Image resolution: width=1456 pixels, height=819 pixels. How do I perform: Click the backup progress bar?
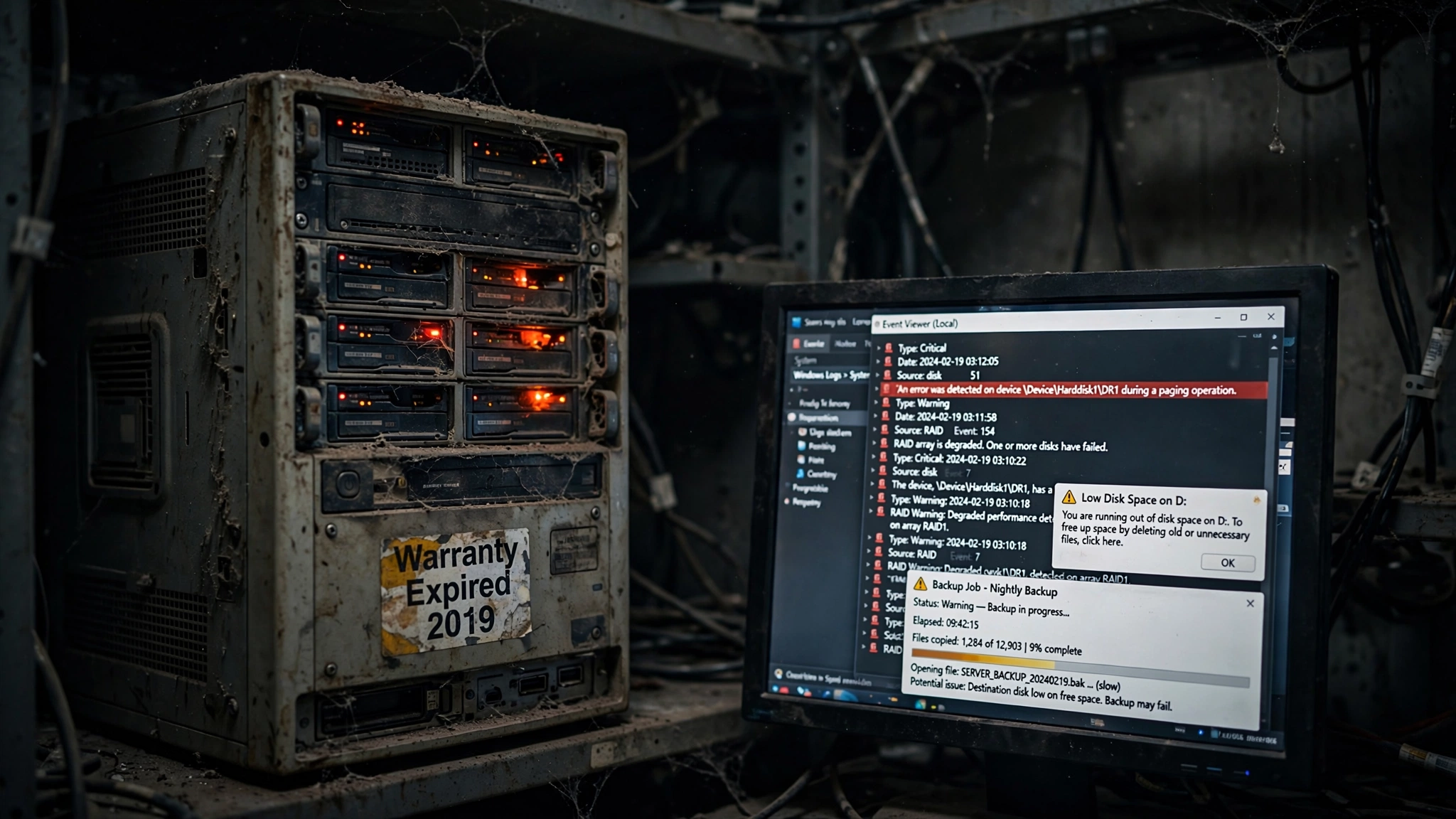(x=1079, y=669)
